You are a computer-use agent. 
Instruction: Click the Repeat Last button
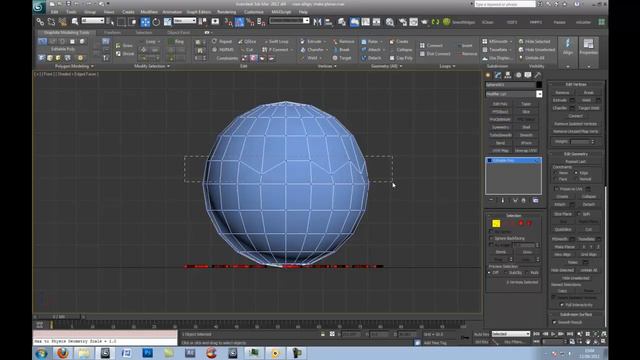pyautogui.click(x=576, y=162)
